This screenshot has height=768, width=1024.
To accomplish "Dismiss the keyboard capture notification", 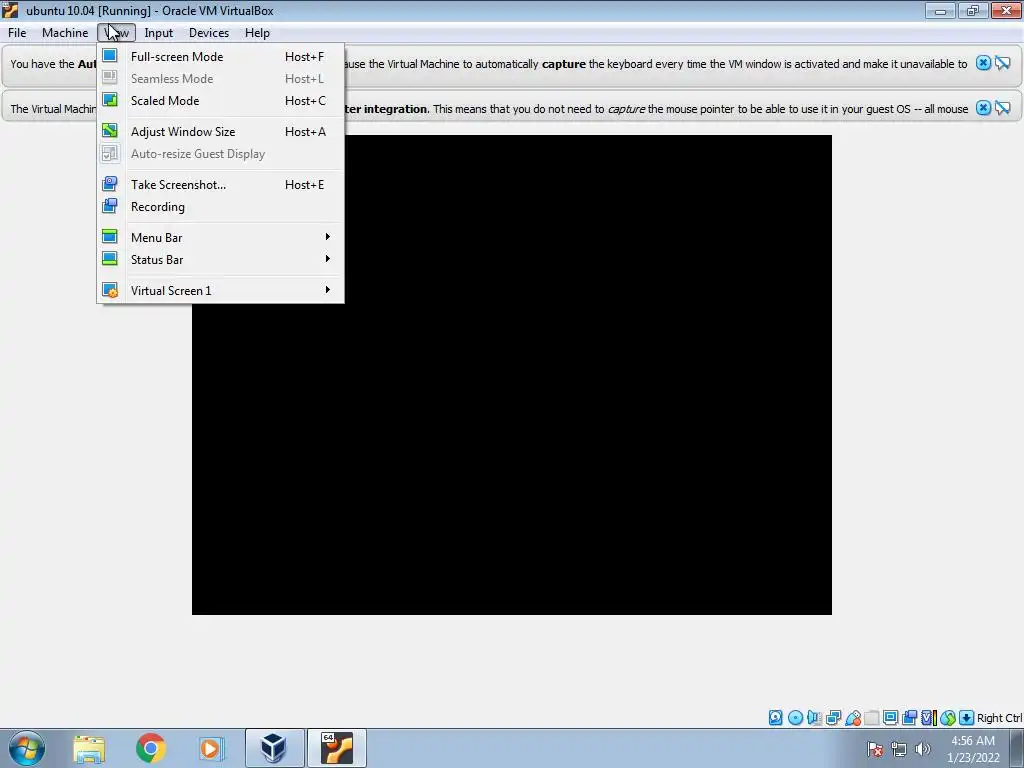I will click(x=983, y=63).
